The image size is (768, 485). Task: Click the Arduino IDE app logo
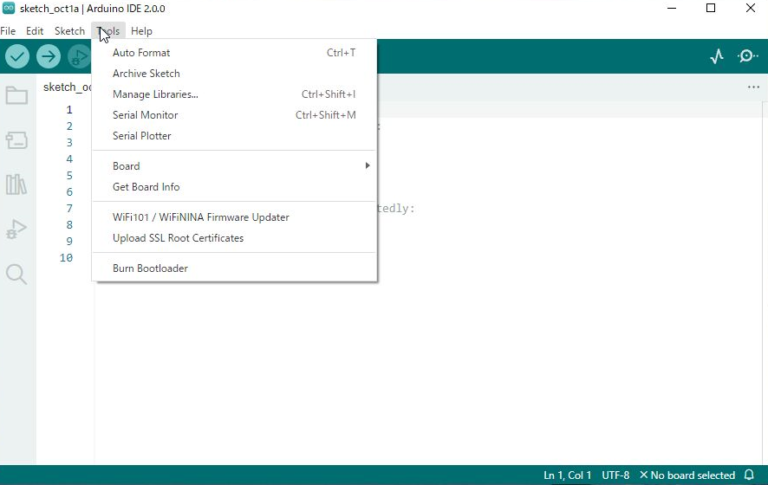pos(8,8)
